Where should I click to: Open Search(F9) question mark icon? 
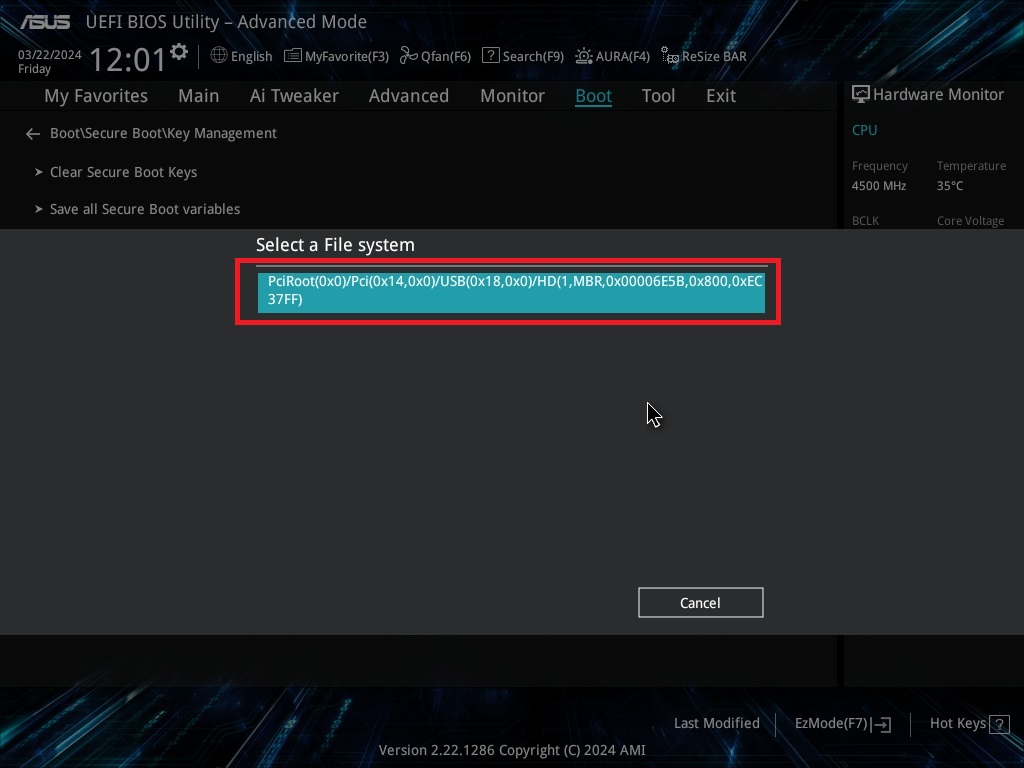pyautogui.click(x=490, y=56)
